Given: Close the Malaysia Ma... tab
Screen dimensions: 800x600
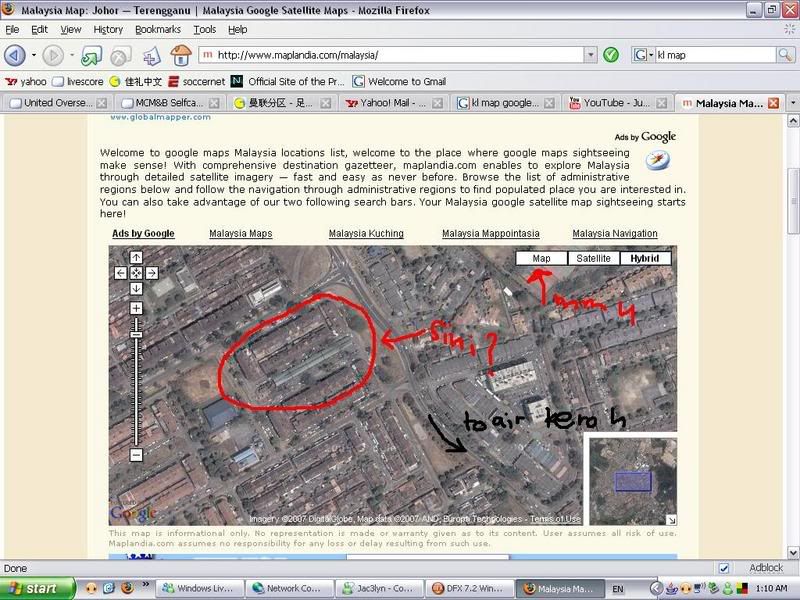Looking at the screenshot, I should click(x=773, y=103).
